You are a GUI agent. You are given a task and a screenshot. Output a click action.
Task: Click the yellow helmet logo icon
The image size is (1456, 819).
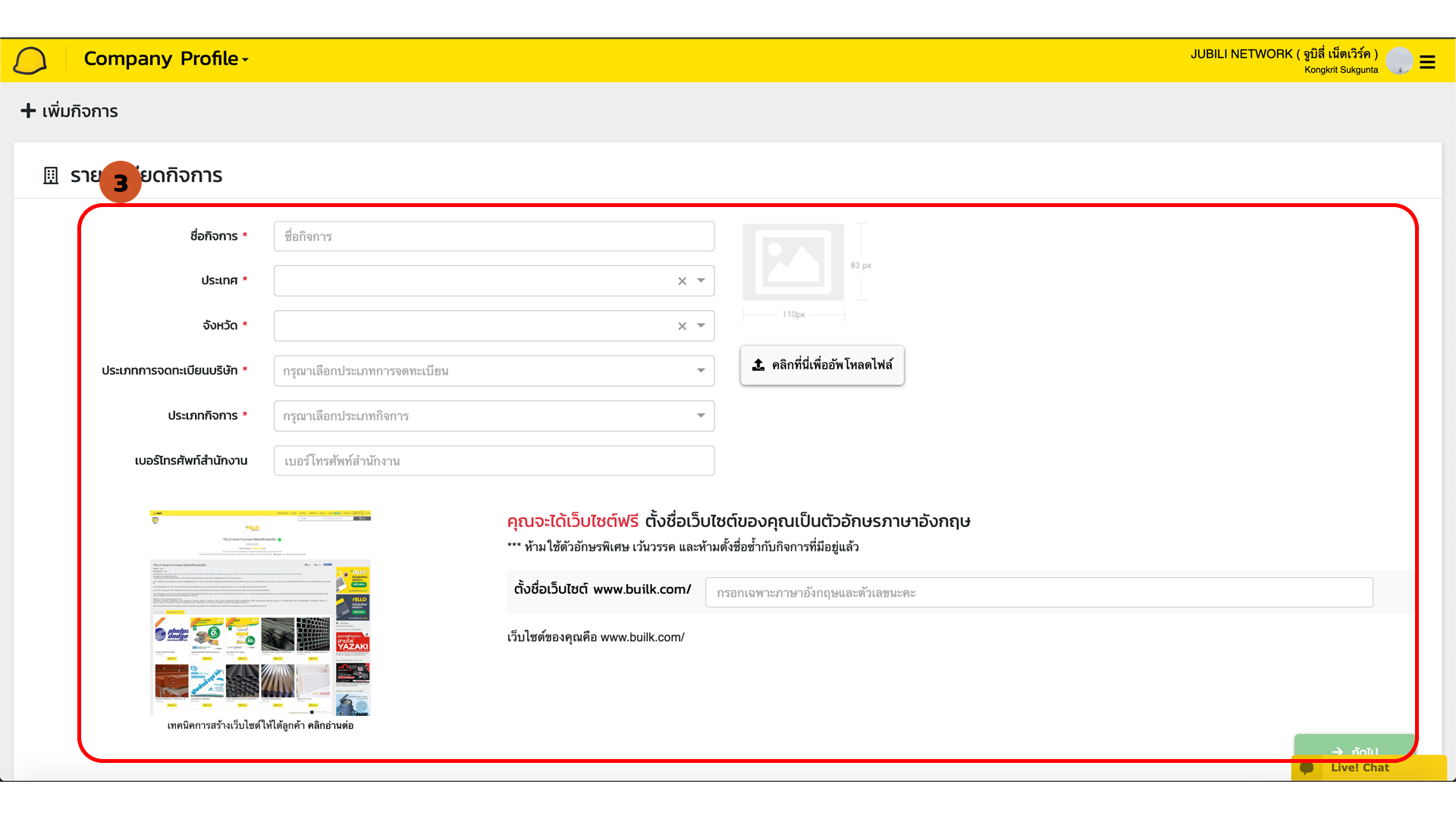click(30, 60)
